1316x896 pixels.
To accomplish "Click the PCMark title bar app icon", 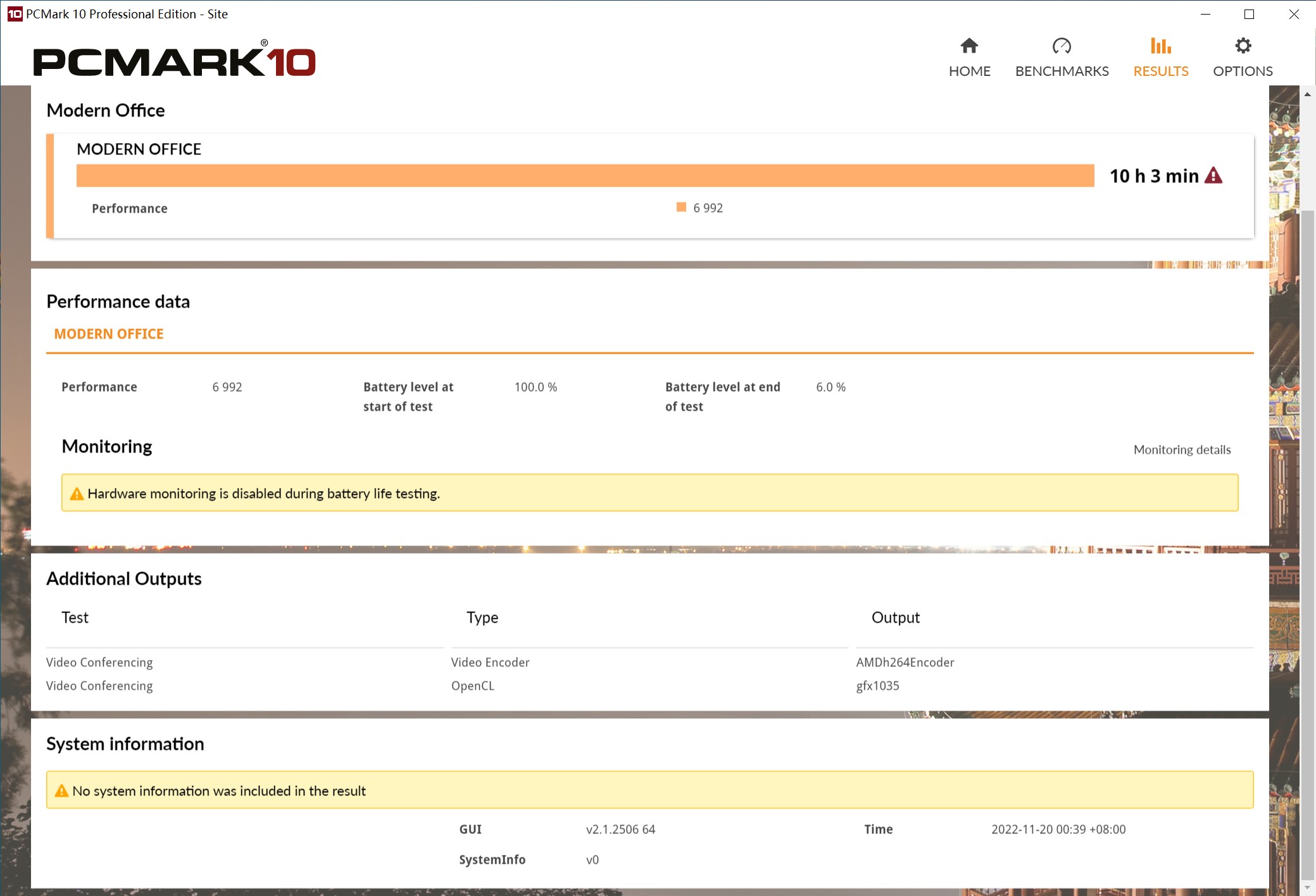I will click(x=15, y=14).
